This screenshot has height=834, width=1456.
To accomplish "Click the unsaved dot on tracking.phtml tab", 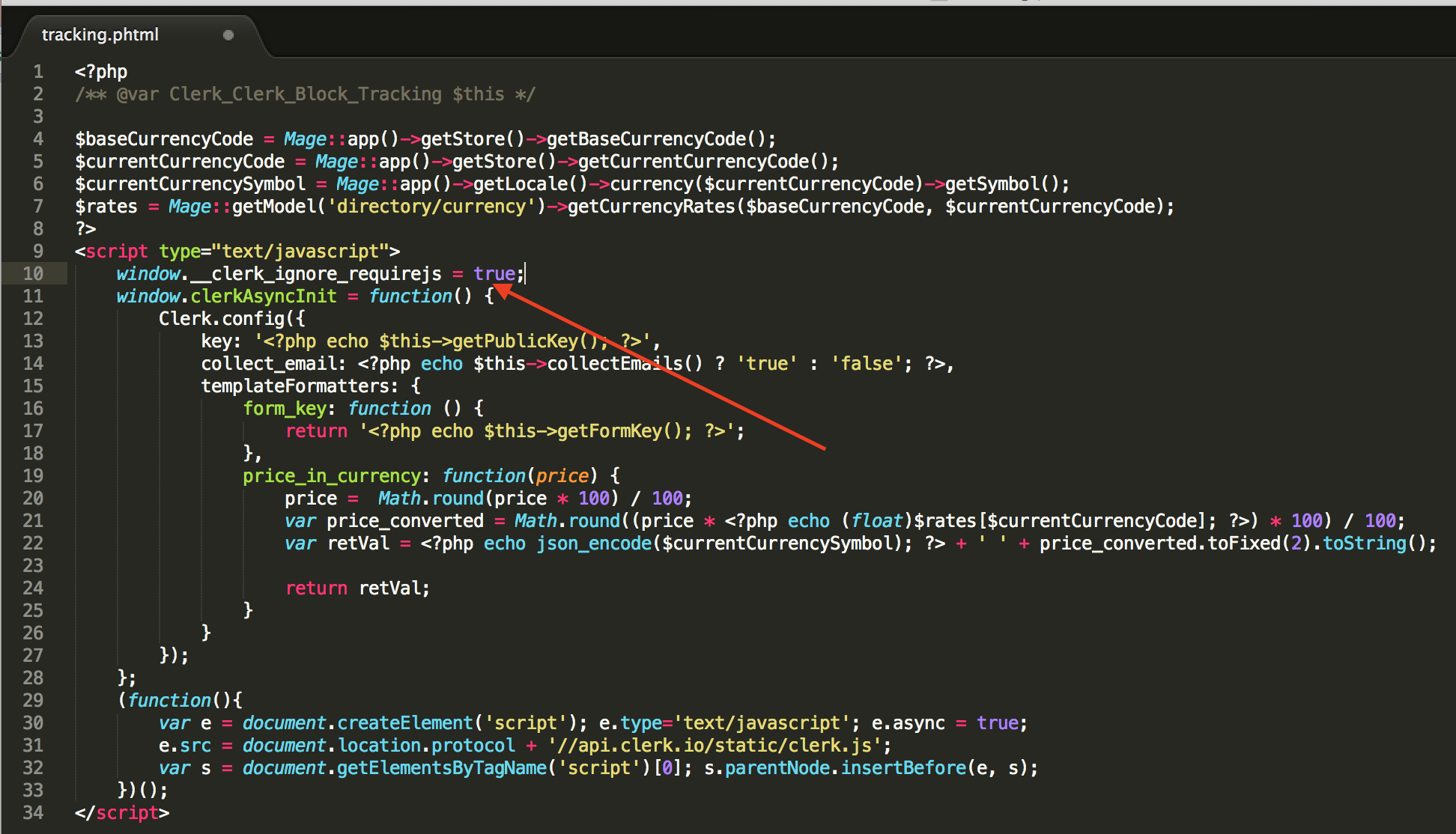I will 228,35.
